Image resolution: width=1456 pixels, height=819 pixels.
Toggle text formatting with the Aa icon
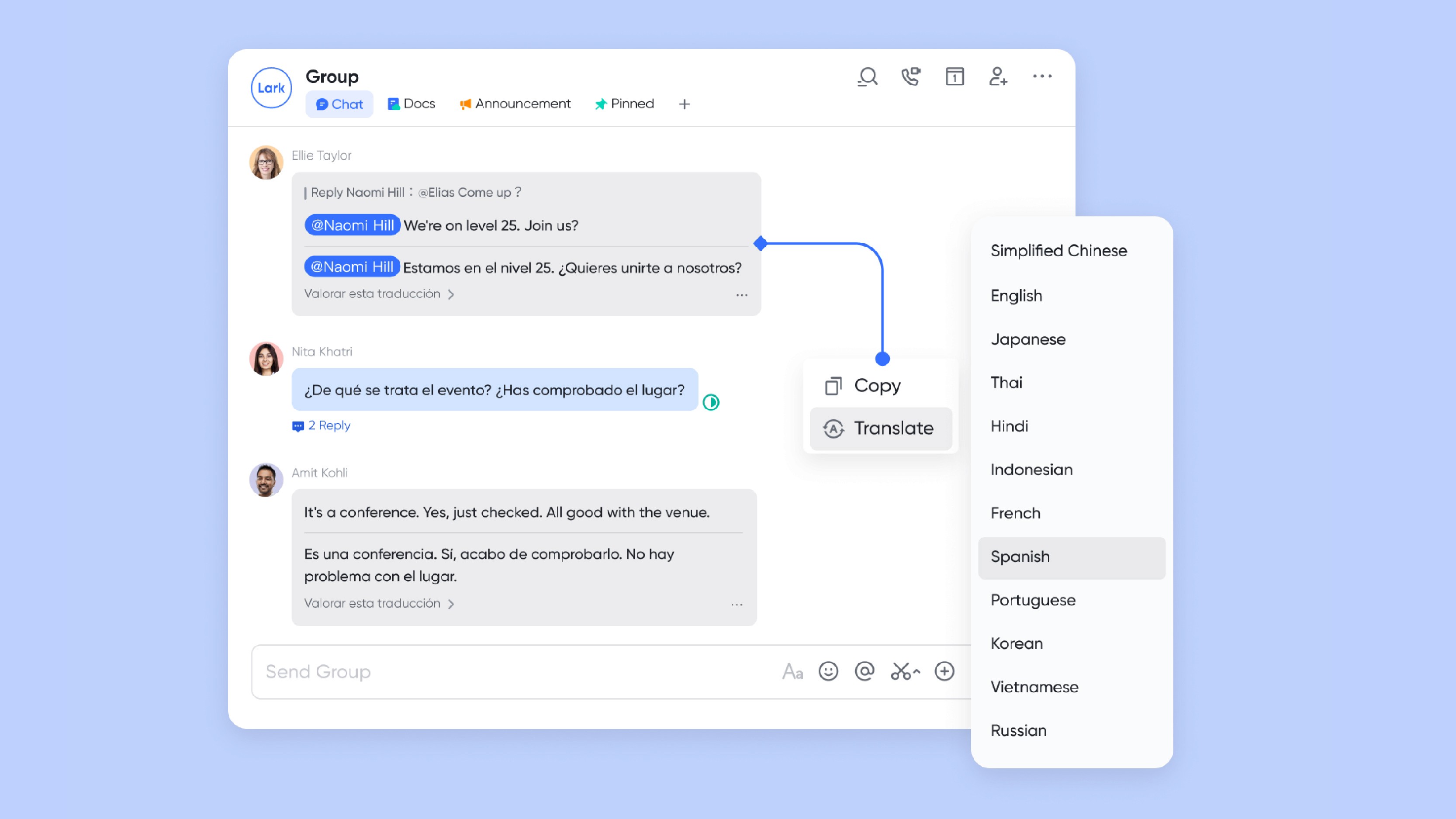[x=792, y=671]
